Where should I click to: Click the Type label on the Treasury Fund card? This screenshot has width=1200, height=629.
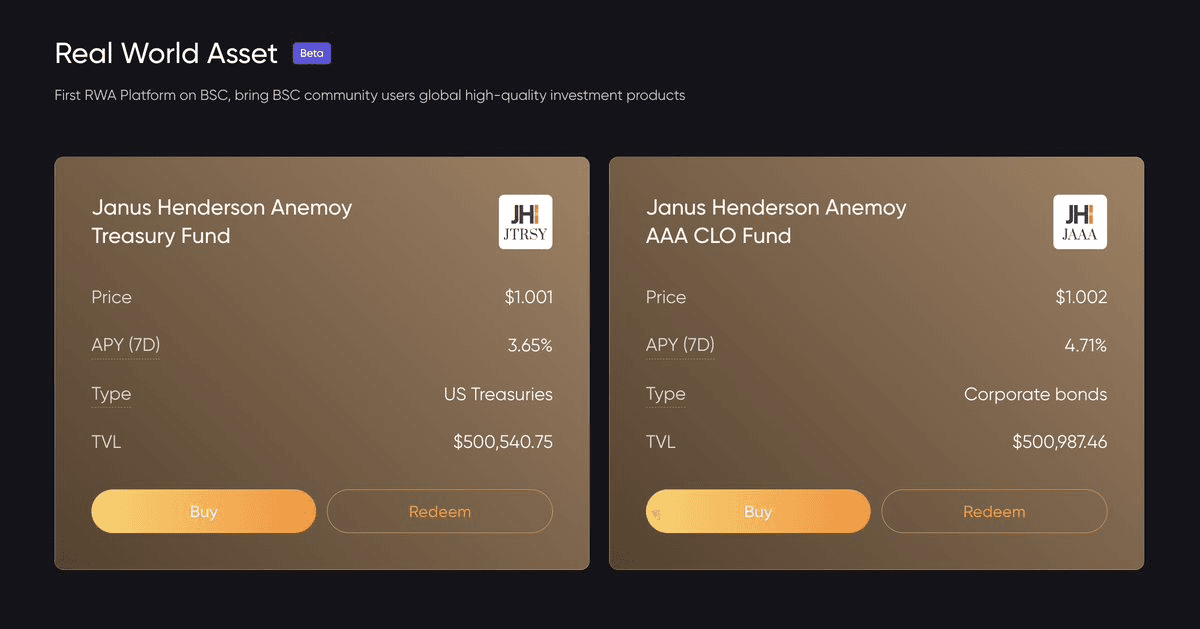(x=111, y=394)
